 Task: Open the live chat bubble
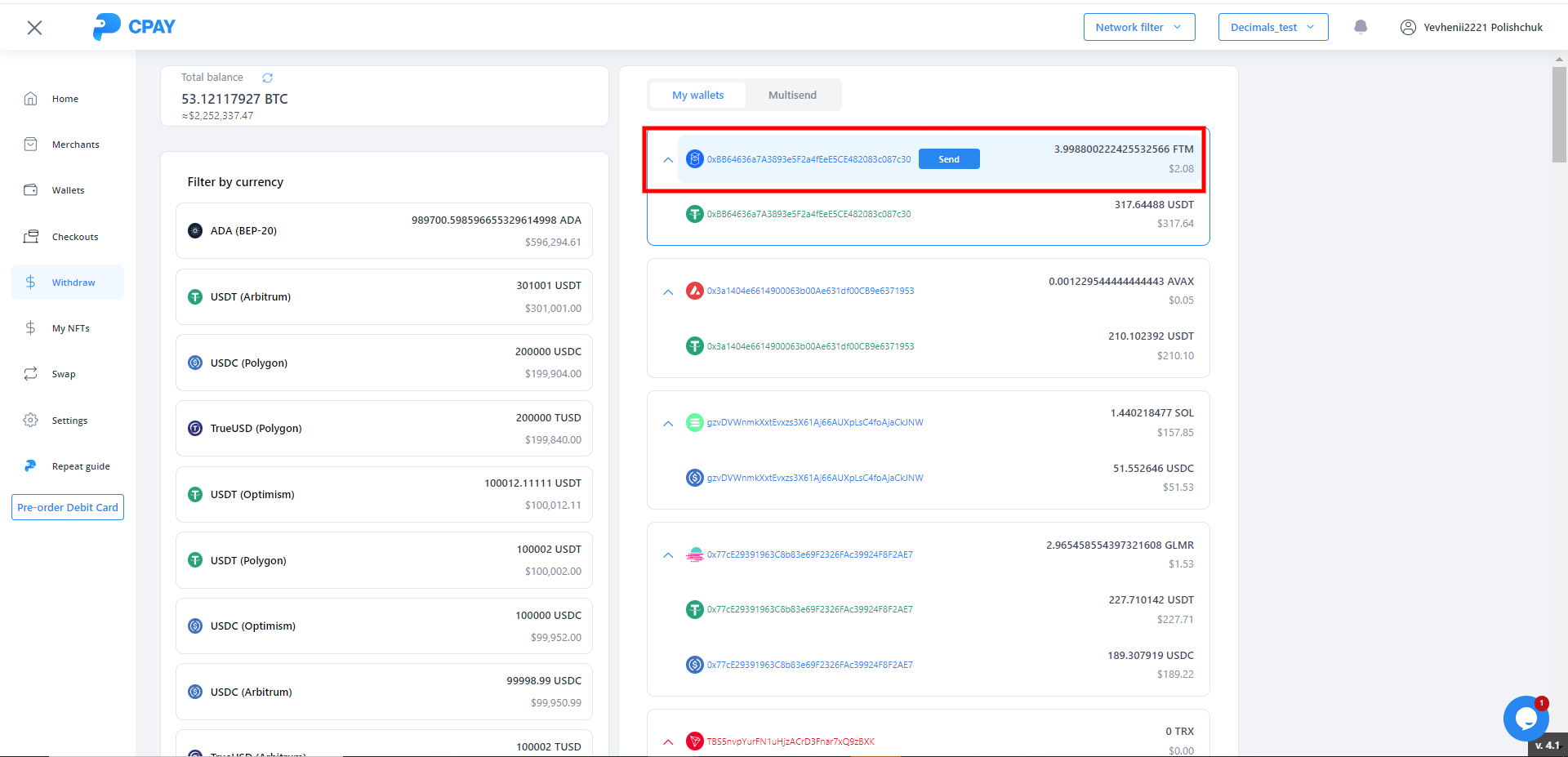pyautogui.click(x=1525, y=719)
